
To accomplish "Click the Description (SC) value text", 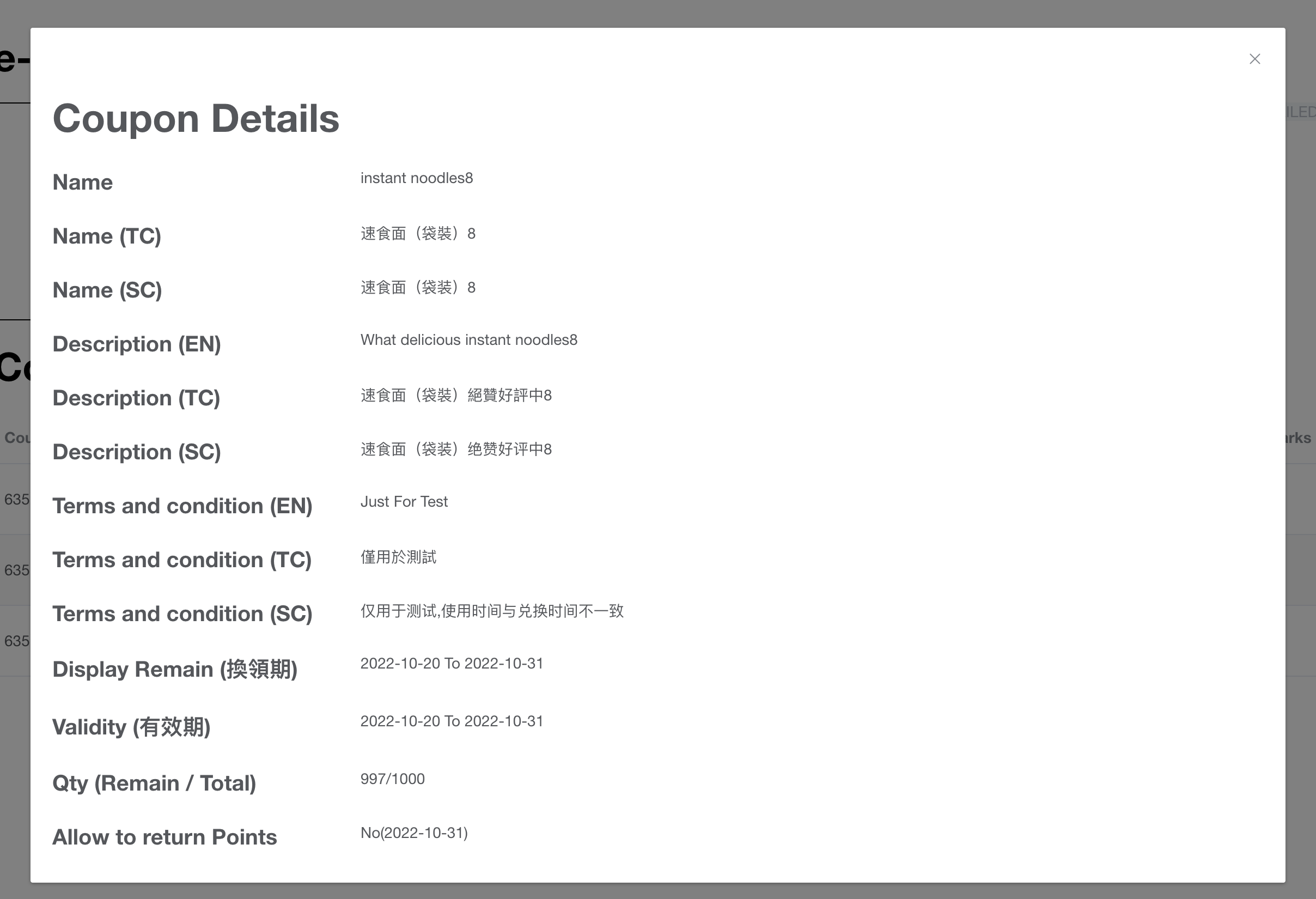I will 455,449.
